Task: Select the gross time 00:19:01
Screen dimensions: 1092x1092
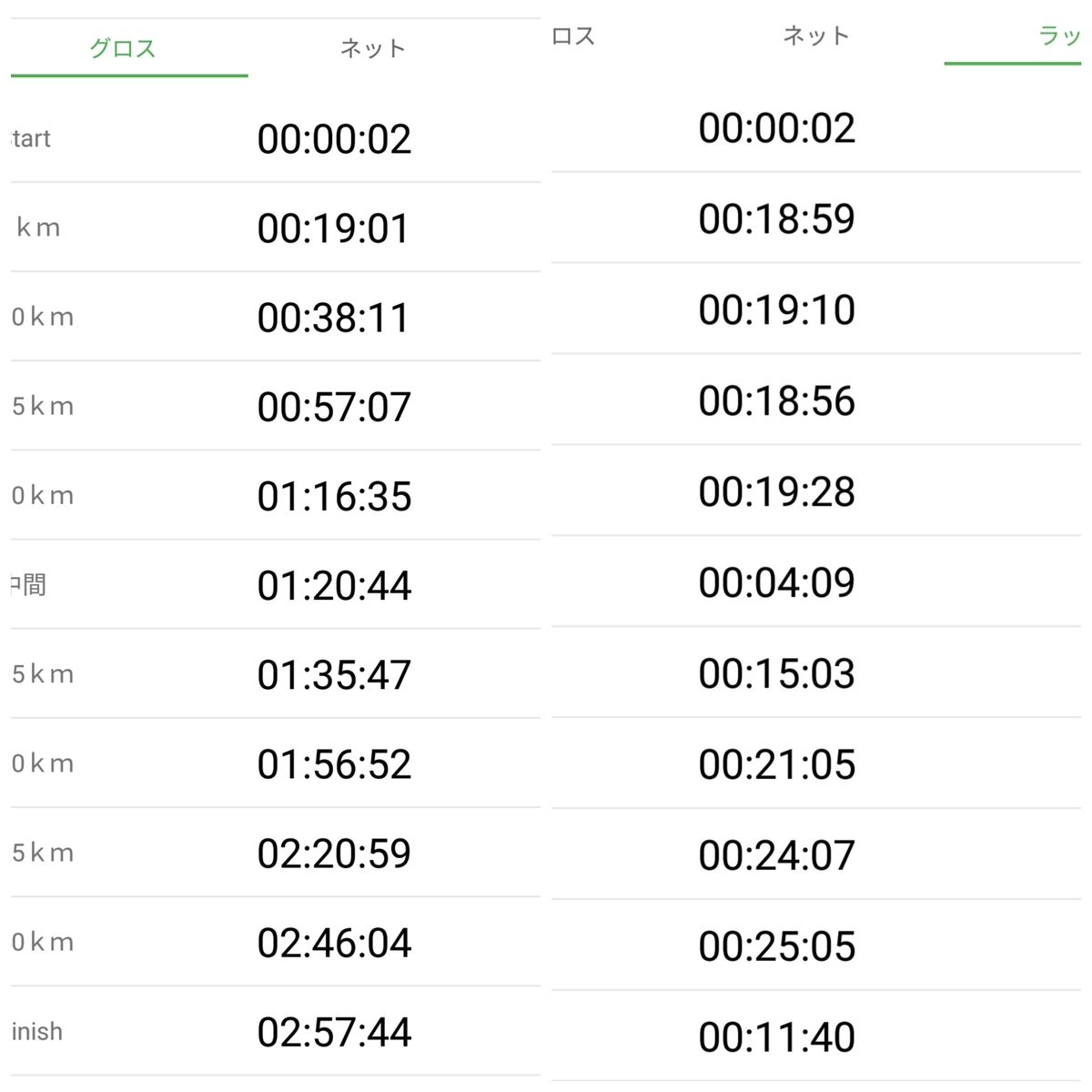Action: pos(334,228)
